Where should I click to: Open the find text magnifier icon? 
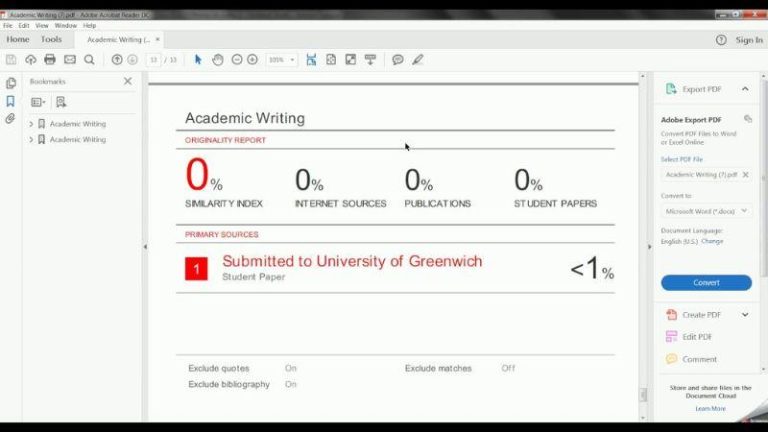click(89, 60)
